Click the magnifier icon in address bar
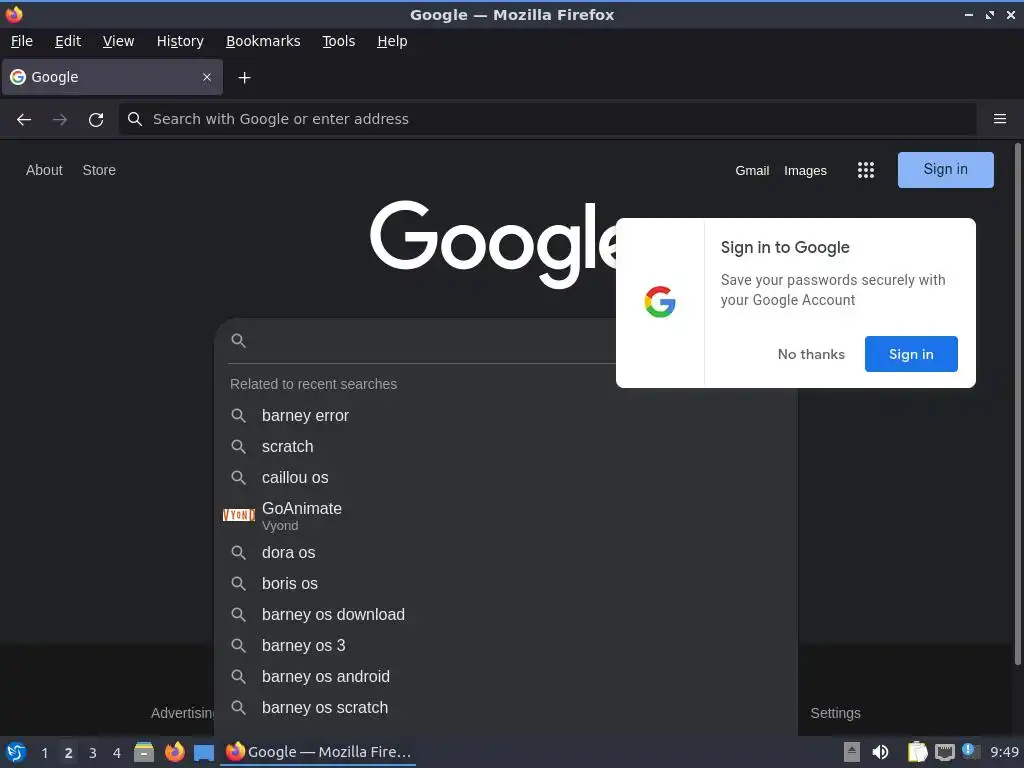The image size is (1024, 768). pyautogui.click(x=135, y=119)
